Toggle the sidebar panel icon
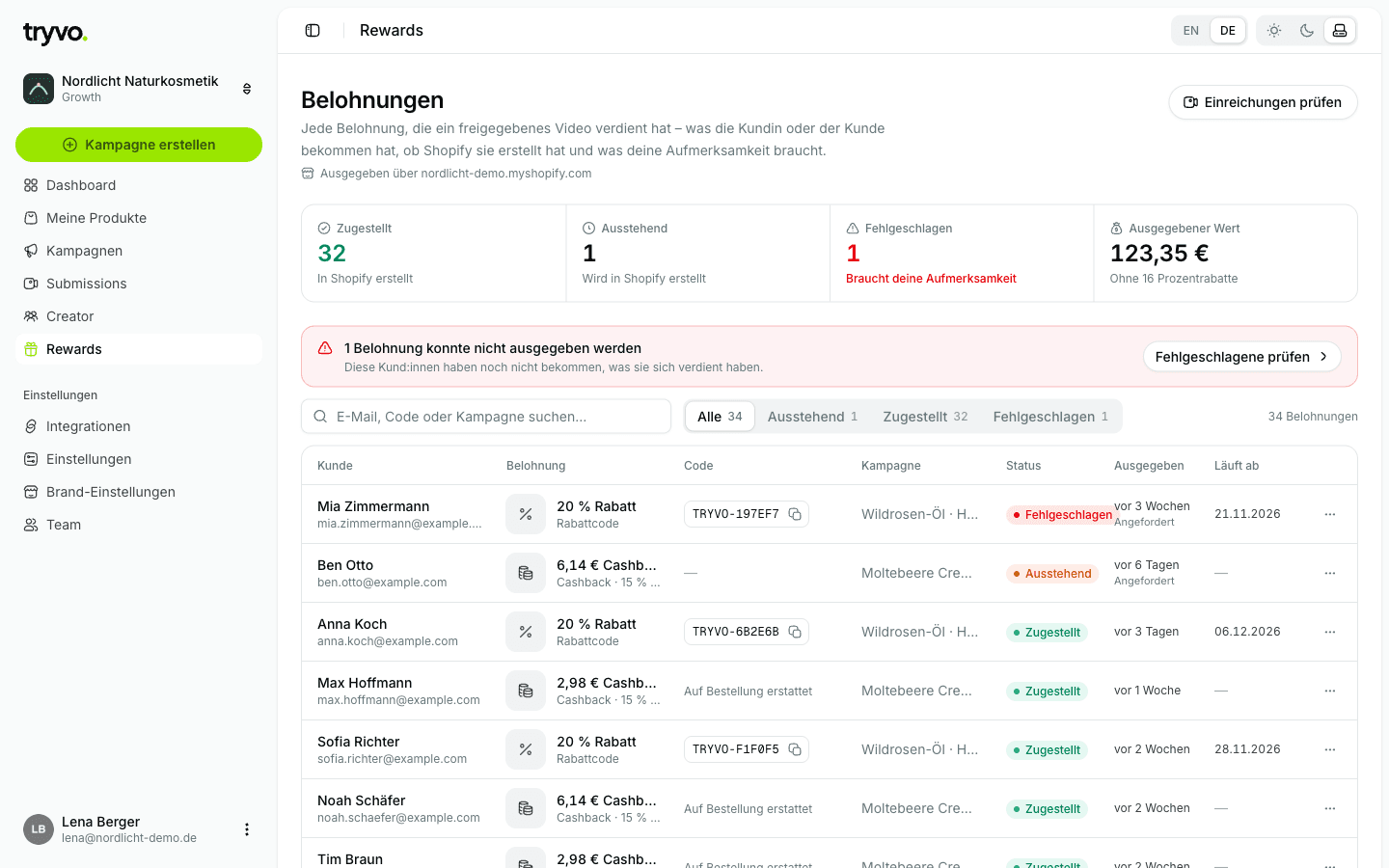This screenshot has height=868, width=1389. coord(313,31)
